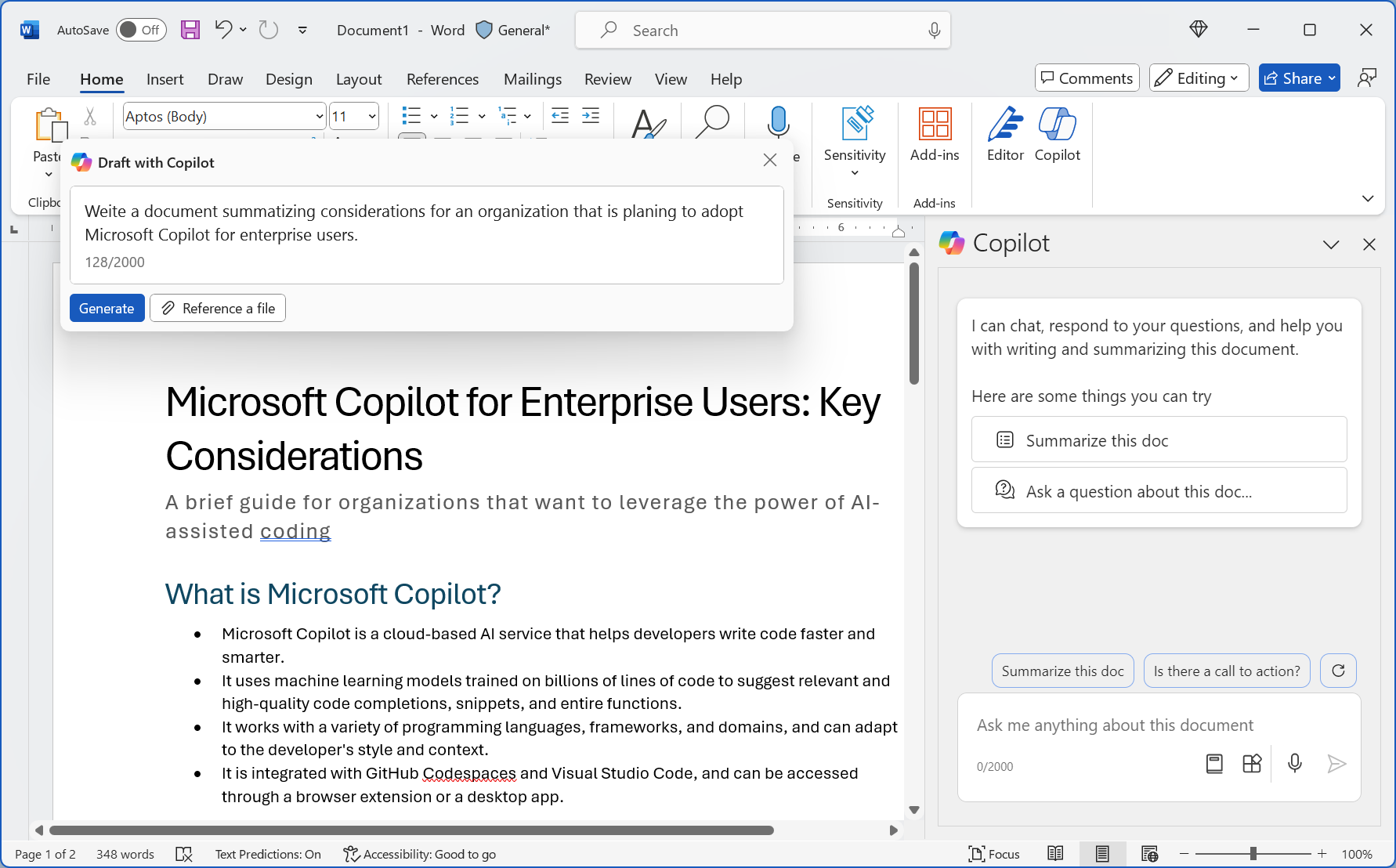Select the Design tab
The height and width of the screenshot is (868, 1396).
tap(288, 79)
